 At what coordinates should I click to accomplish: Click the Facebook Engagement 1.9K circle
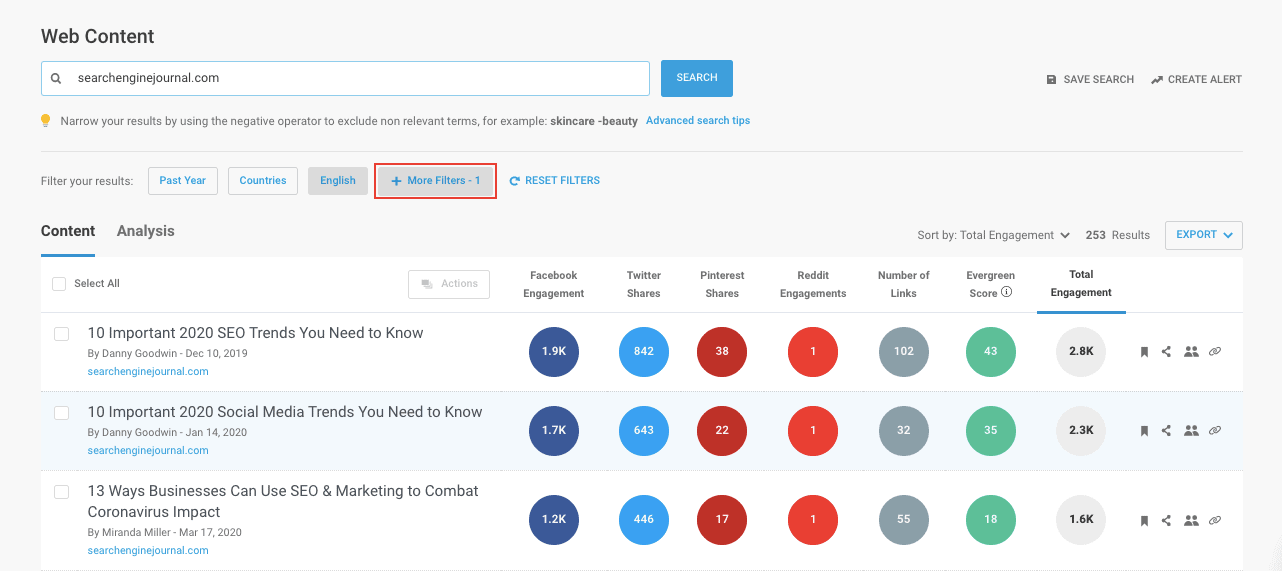coord(553,352)
